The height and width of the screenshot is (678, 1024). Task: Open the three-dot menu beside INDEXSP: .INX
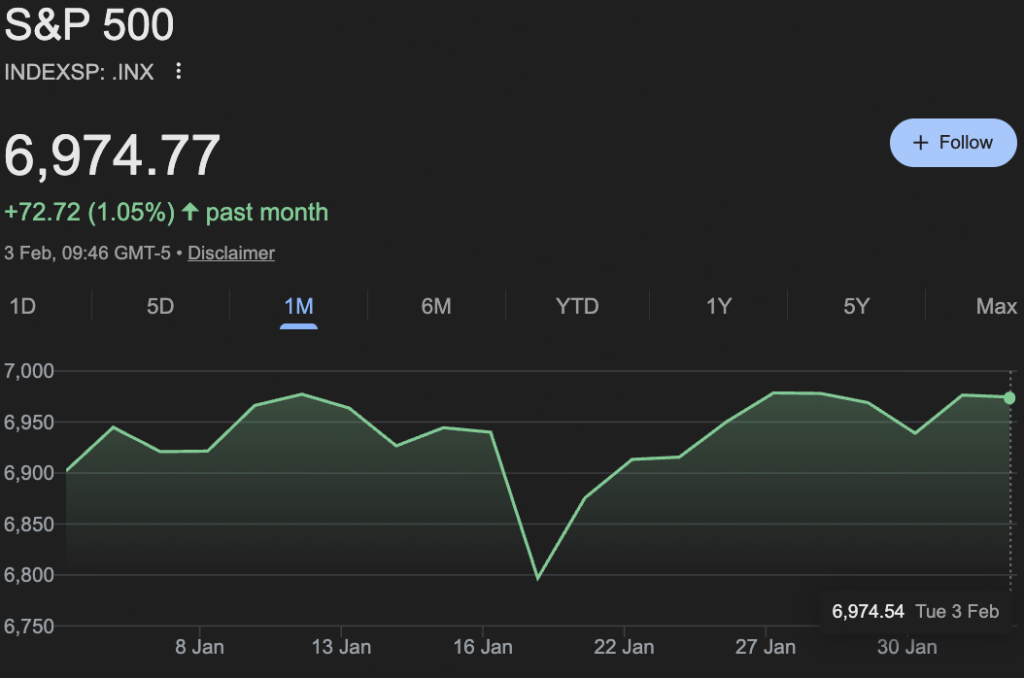point(179,71)
